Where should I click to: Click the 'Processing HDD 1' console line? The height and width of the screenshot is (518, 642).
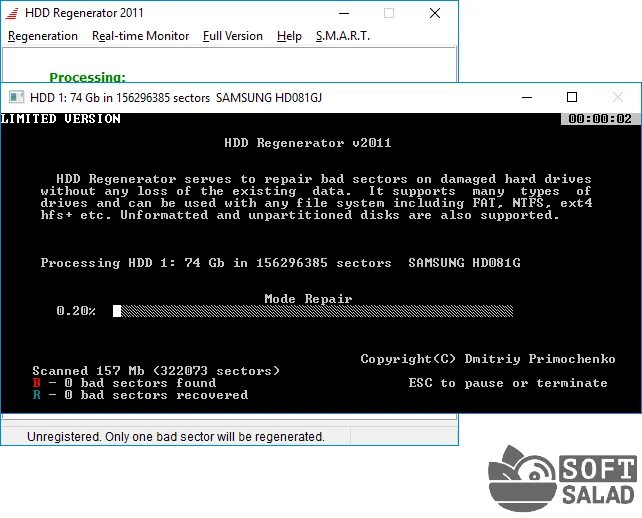280,262
